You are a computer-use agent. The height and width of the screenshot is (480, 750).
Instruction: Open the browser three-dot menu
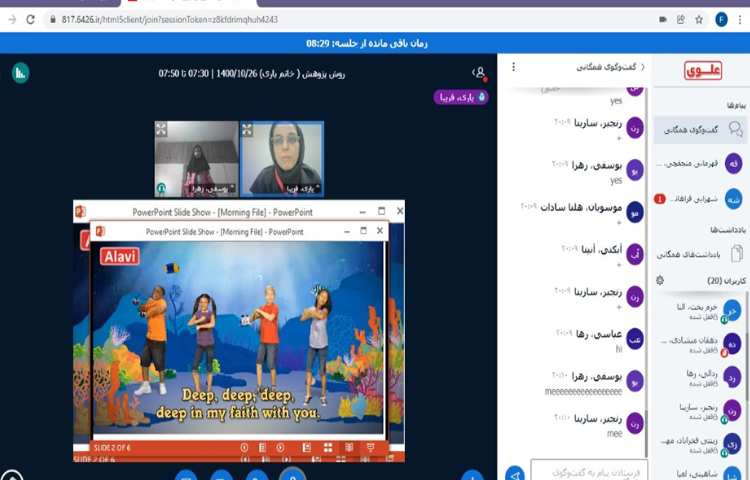(x=740, y=20)
